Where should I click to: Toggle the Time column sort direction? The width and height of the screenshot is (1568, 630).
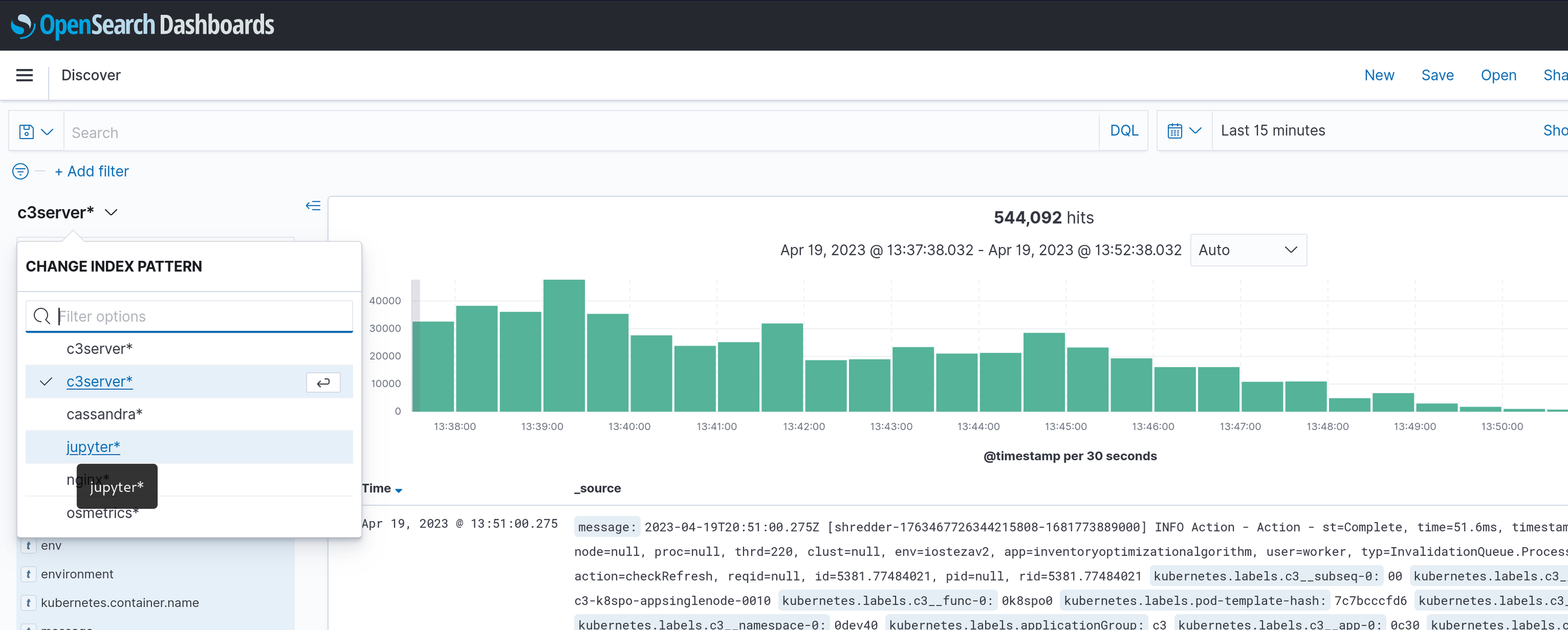click(400, 489)
